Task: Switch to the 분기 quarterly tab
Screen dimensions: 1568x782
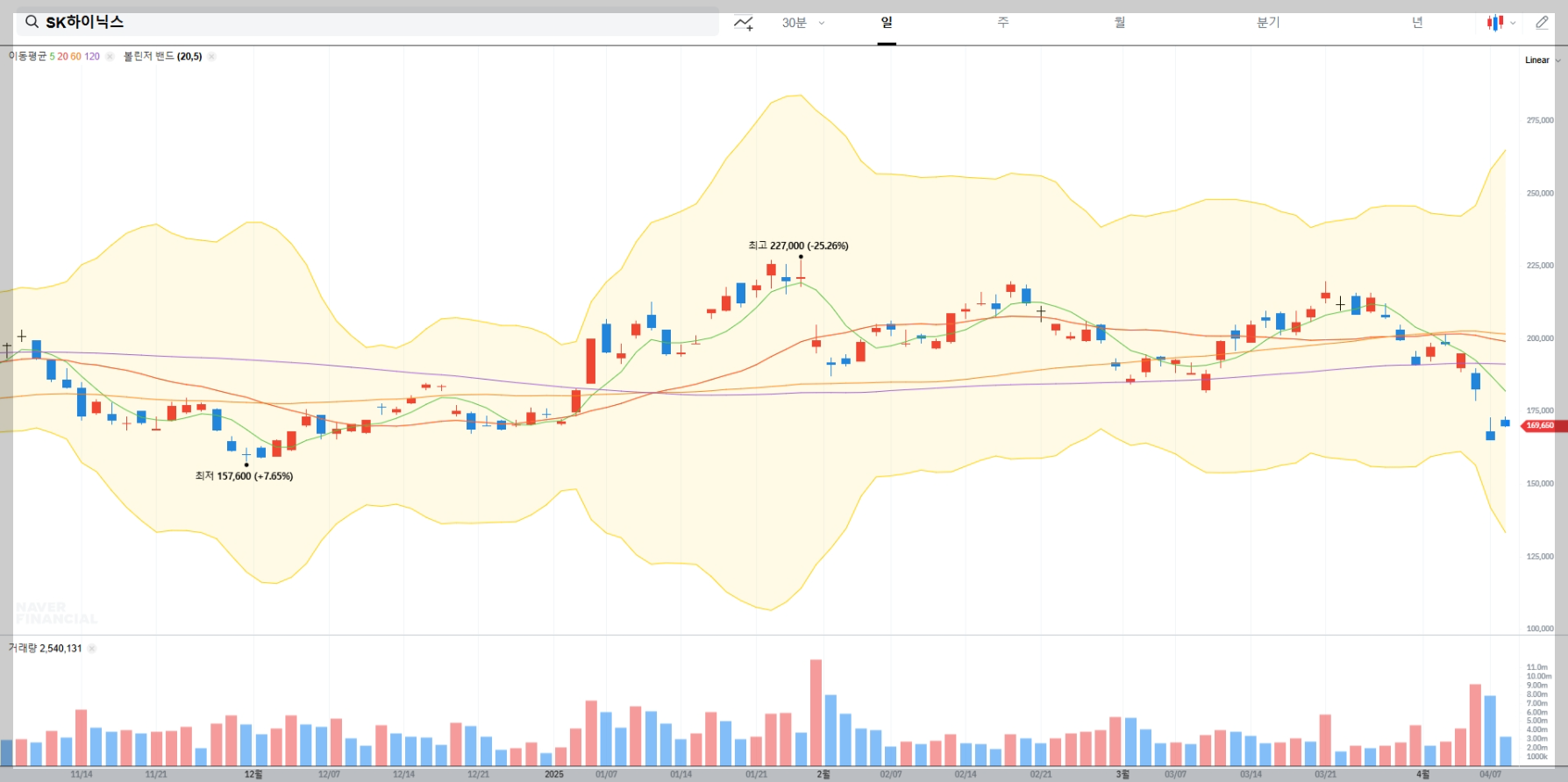Action: pos(1268,23)
